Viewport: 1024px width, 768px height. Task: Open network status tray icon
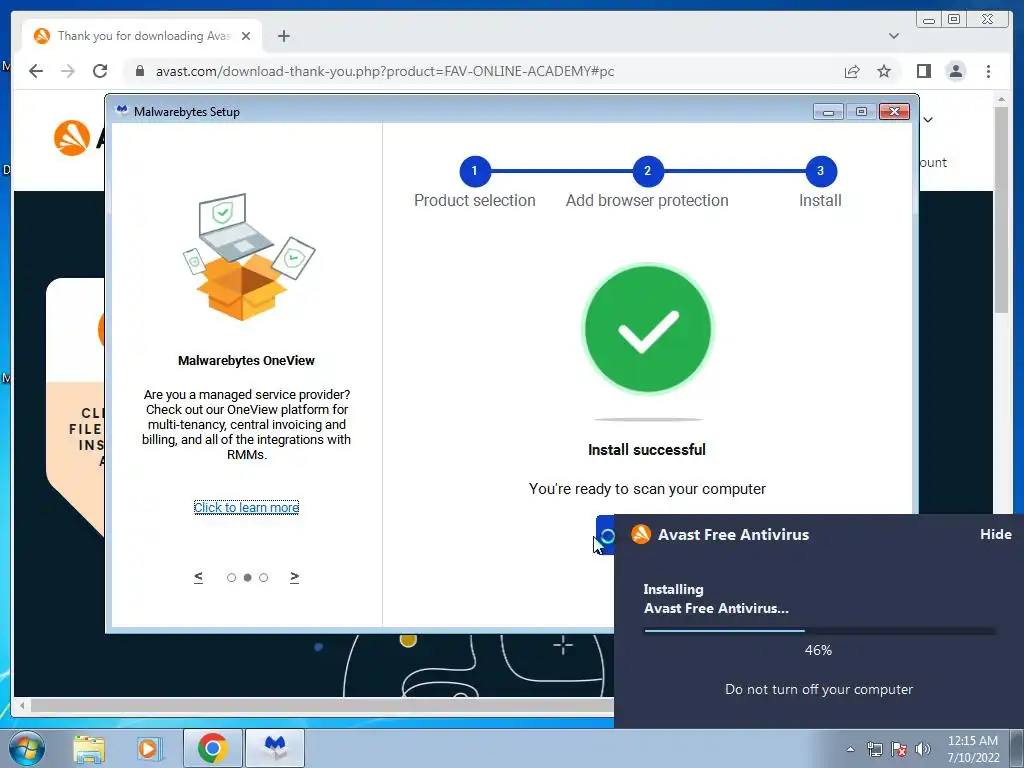point(874,749)
